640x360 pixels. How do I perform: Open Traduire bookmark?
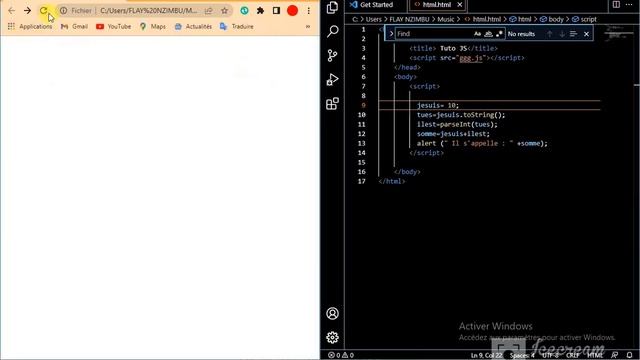(237, 27)
